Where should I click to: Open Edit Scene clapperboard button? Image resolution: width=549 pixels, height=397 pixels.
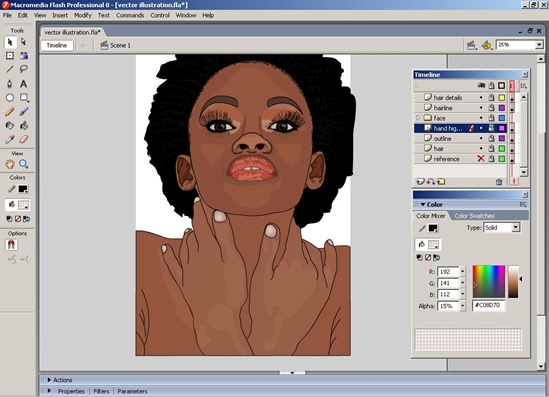click(x=472, y=45)
